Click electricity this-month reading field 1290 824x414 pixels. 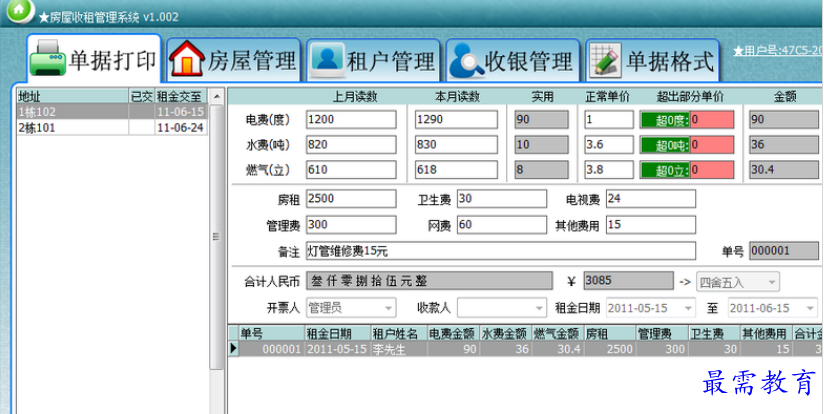(456, 120)
